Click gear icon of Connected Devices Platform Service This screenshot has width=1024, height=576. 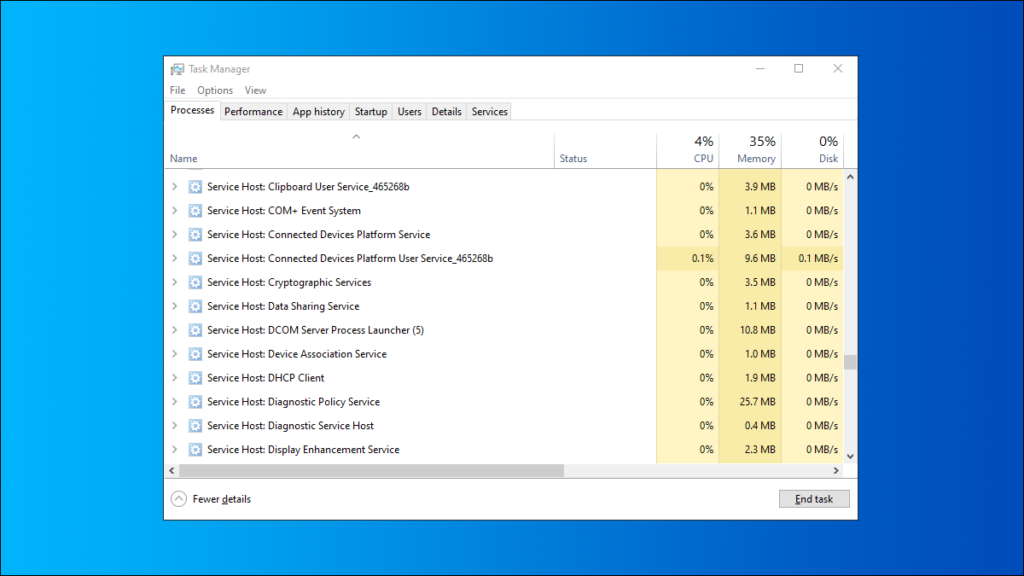[195, 234]
